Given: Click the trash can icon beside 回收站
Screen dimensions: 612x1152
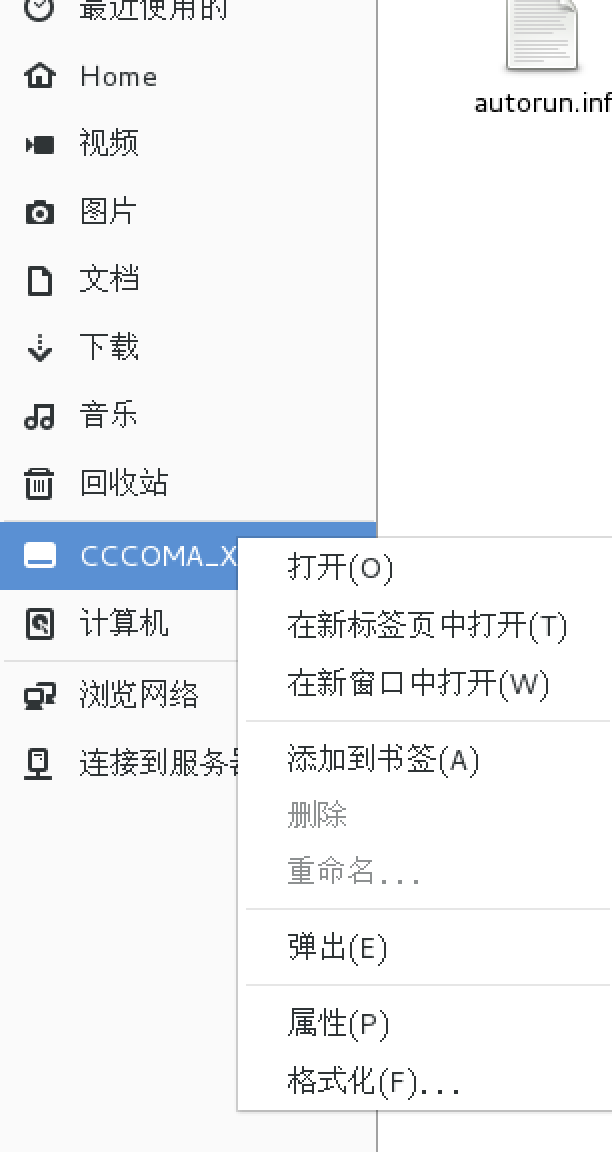Looking at the screenshot, I should pyautogui.click(x=40, y=483).
